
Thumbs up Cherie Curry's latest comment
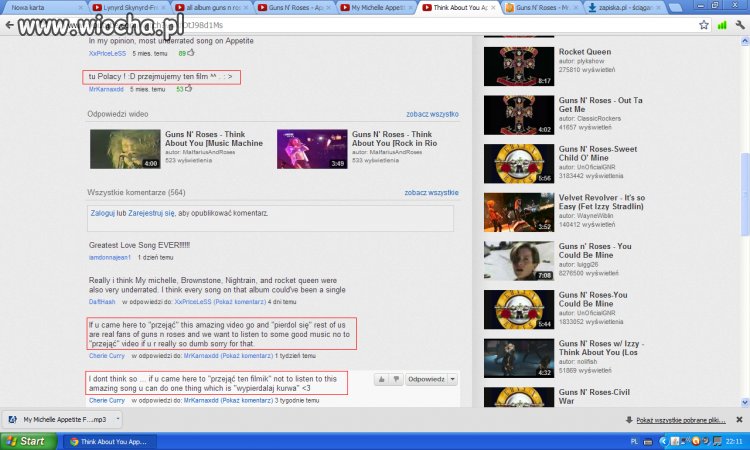pos(382,379)
